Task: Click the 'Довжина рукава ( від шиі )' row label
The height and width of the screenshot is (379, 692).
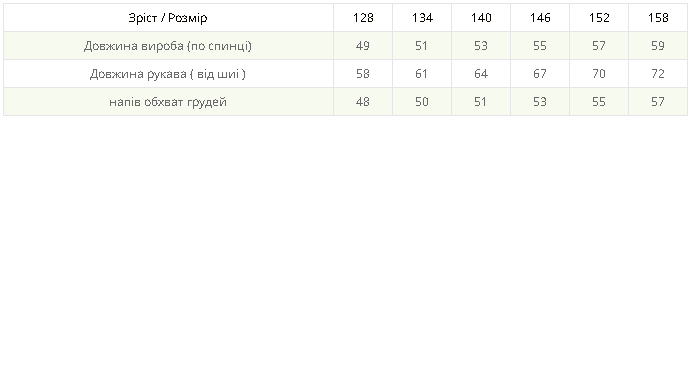Action: tap(168, 74)
